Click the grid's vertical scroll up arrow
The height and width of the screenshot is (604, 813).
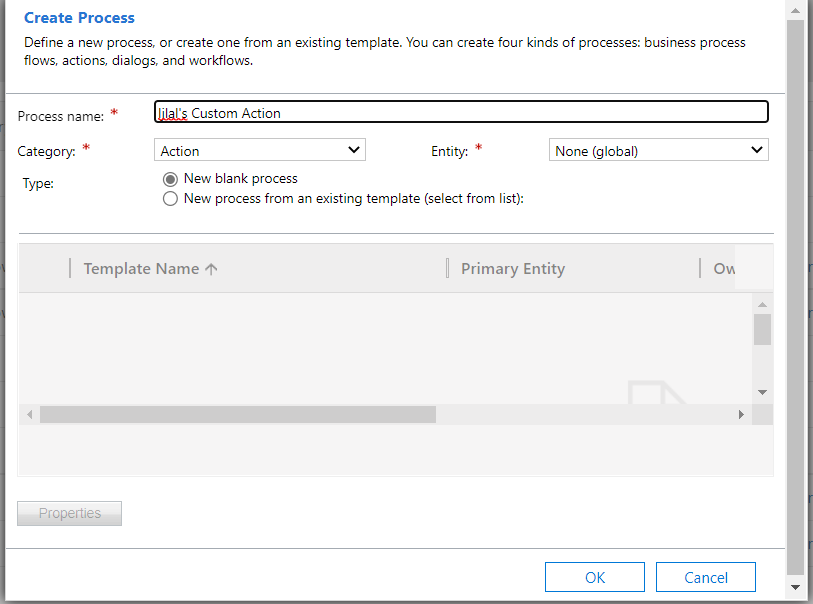(762, 304)
